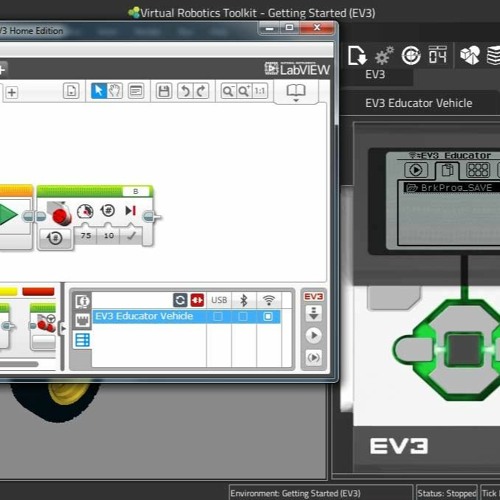The height and width of the screenshot is (500, 500).
Task: Push the EV3 brick back button
Action: [393, 297]
